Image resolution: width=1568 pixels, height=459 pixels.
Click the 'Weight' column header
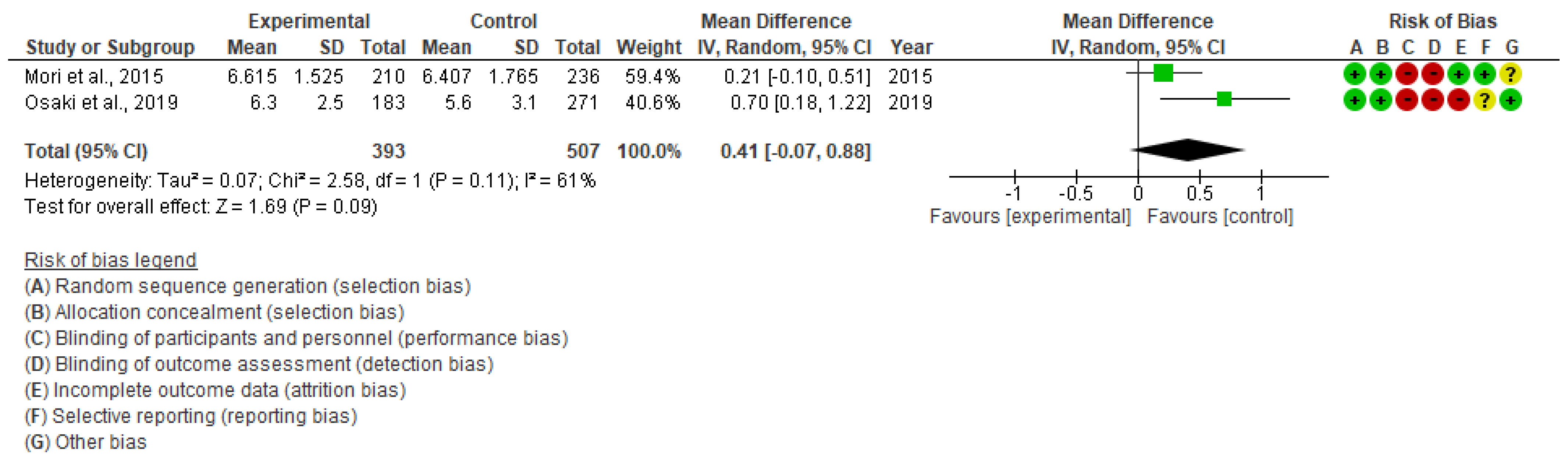click(x=649, y=47)
